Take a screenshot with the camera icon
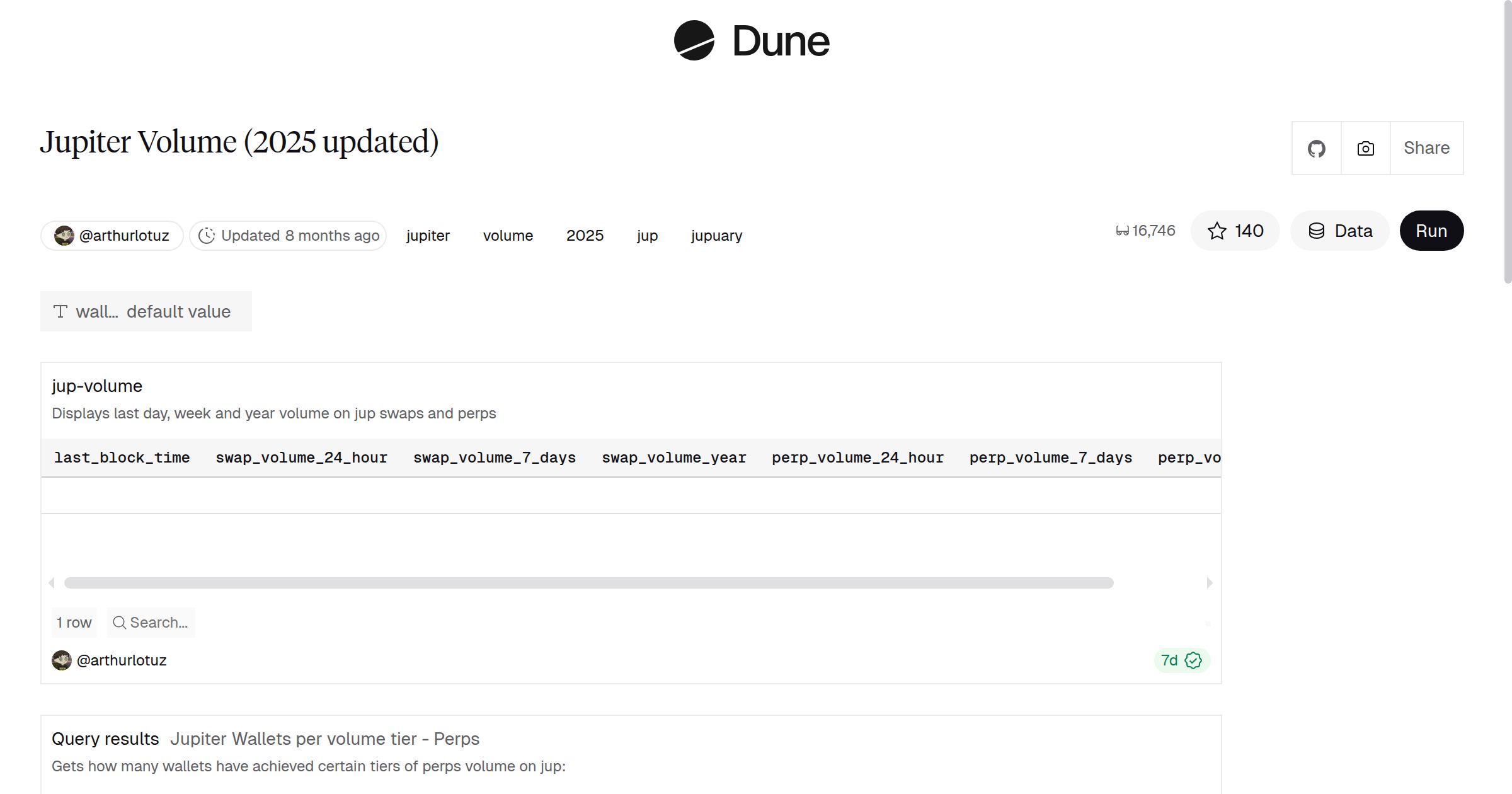This screenshot has width=1512, height=794. click(1365, 147)
